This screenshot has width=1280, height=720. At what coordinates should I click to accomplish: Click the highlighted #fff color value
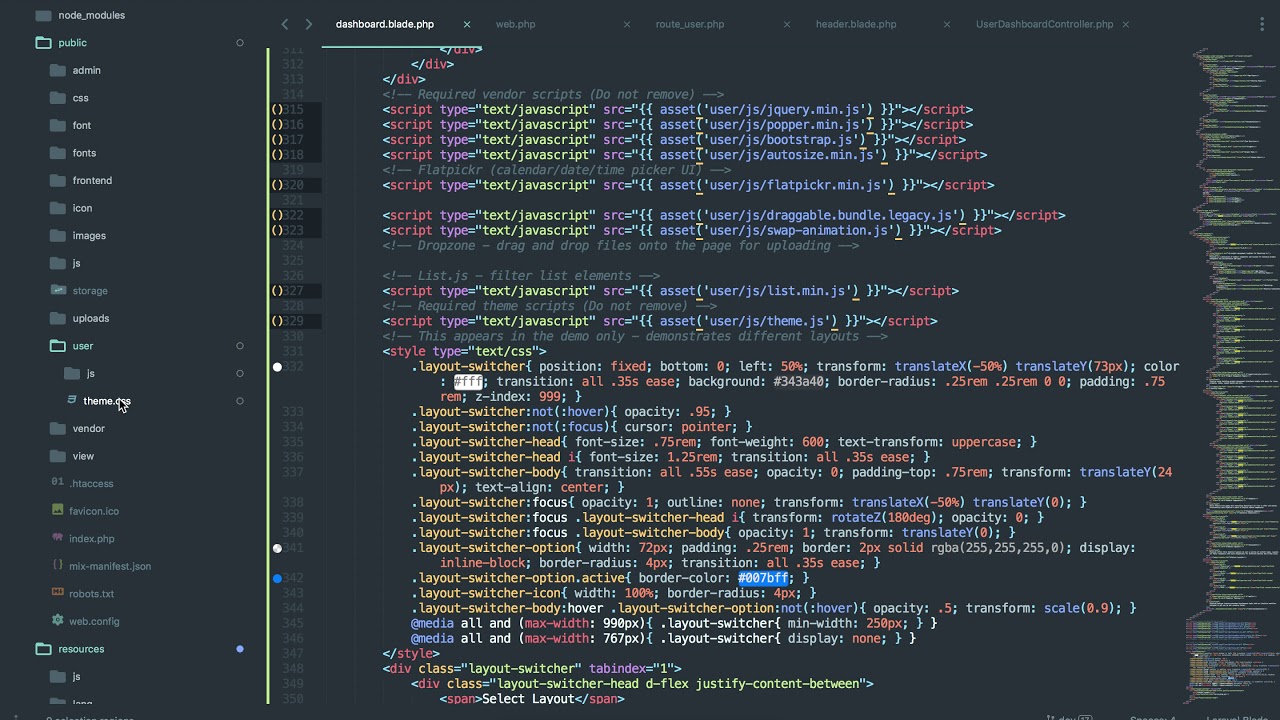pyautogui.click(x=468, y=382)
